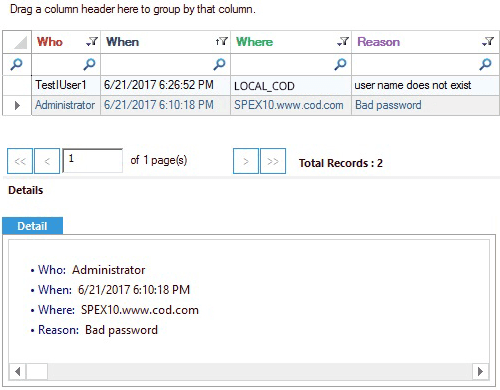Click Total Records : 2 label
Screen dimensions: 500x390
coord(341,163)
